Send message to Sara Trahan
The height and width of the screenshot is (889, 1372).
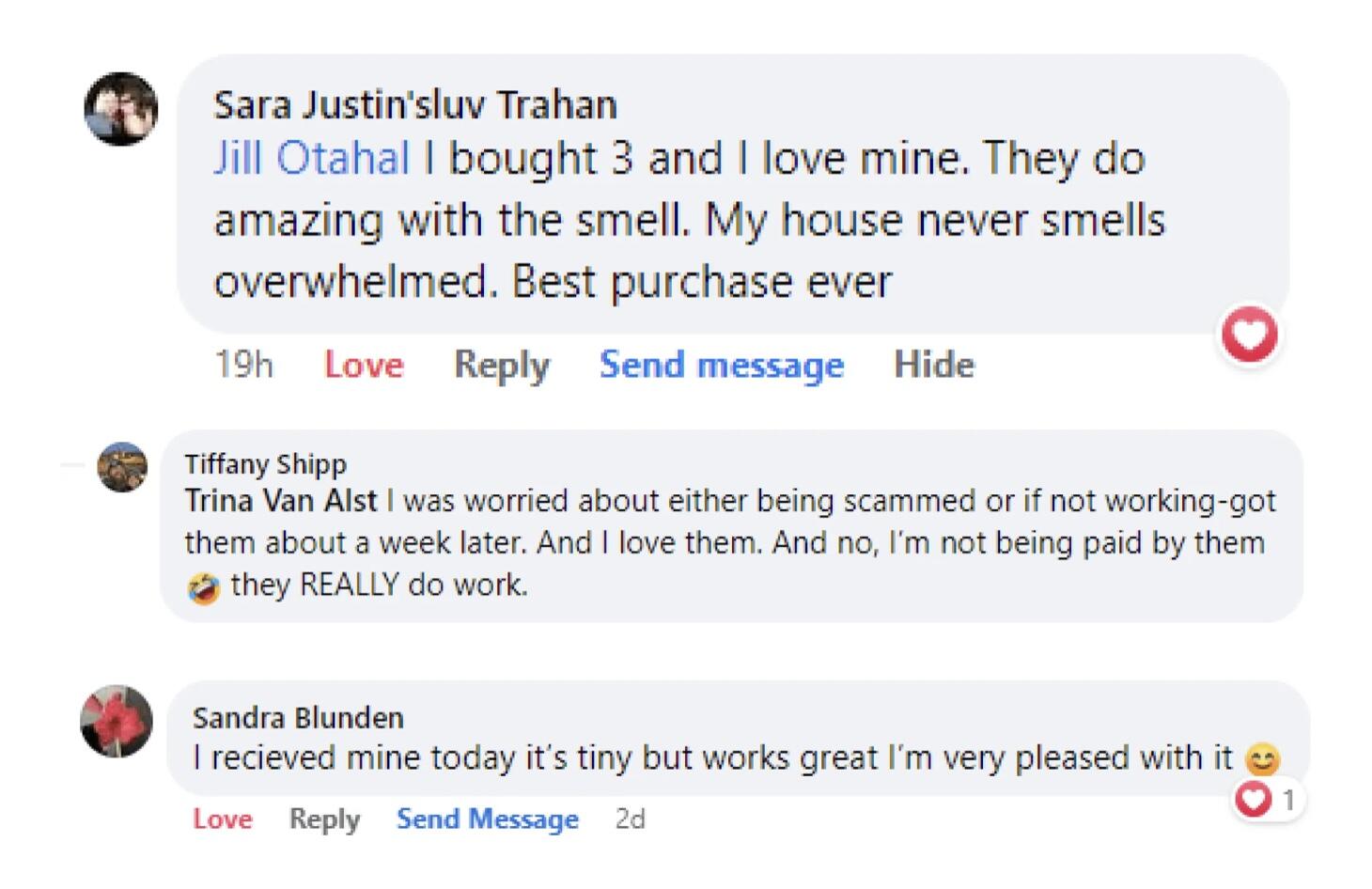pos(721,365)
